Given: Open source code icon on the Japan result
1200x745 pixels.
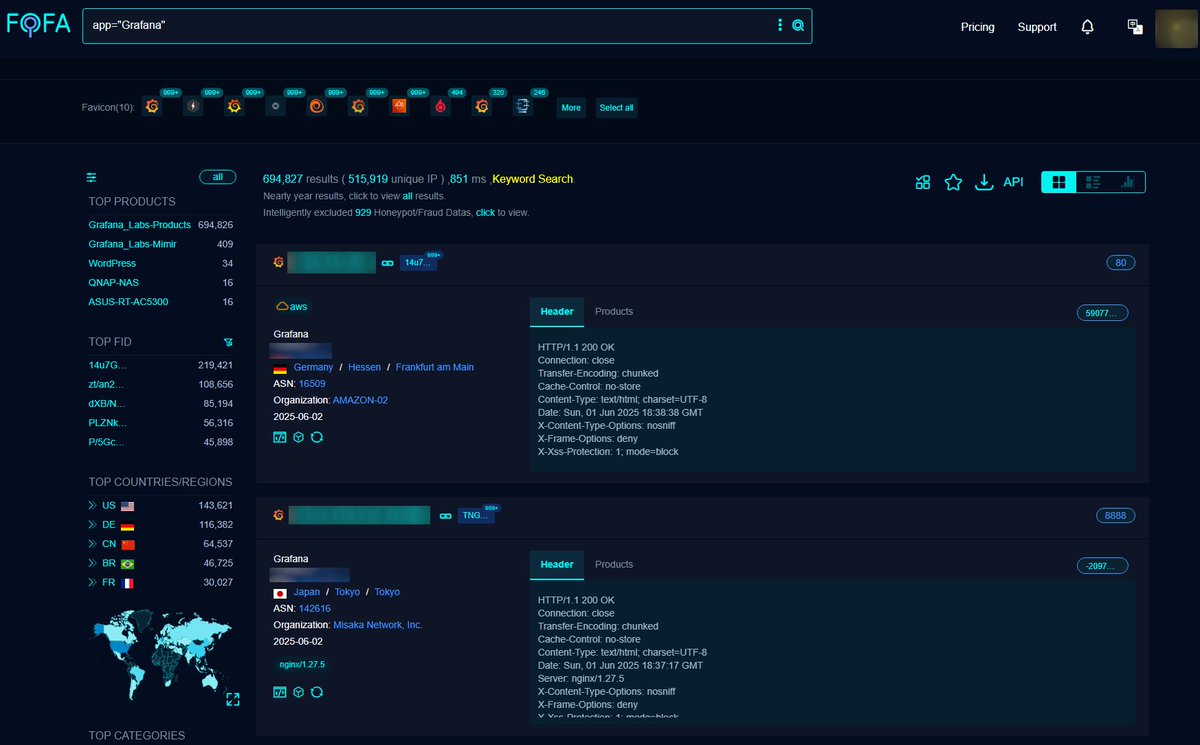Looking at the screenshot, I should pos(280,691).
